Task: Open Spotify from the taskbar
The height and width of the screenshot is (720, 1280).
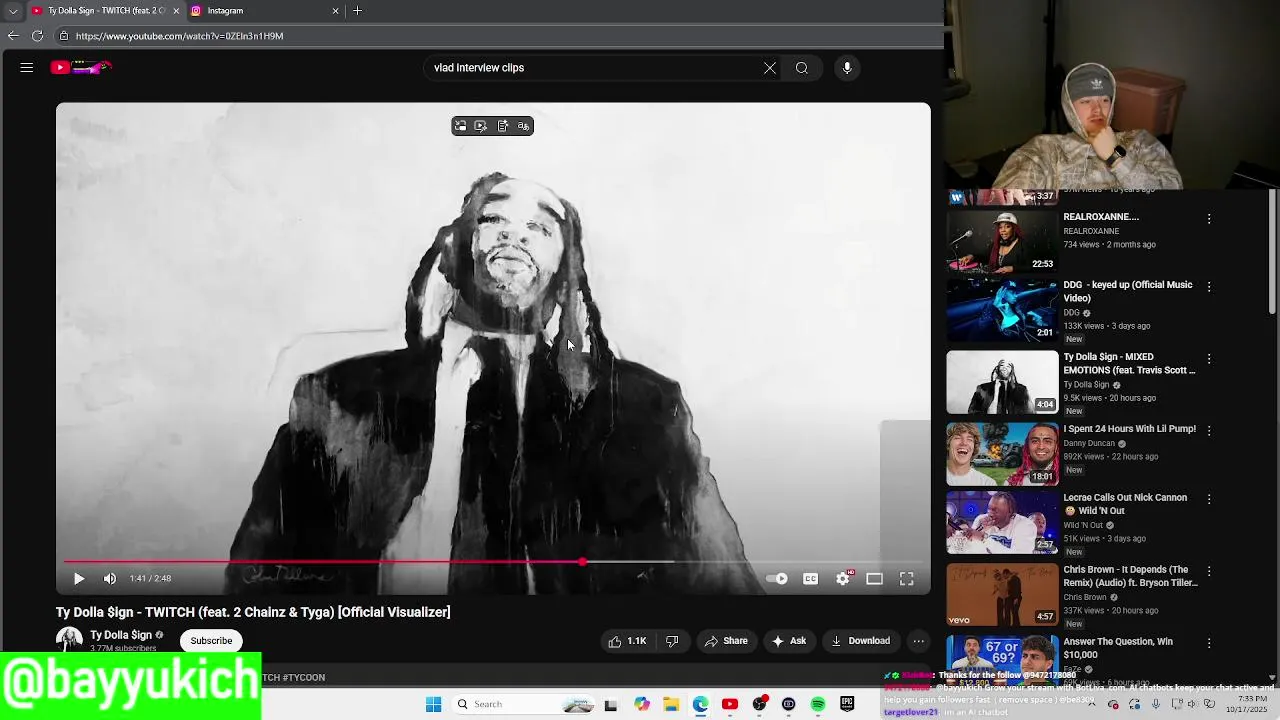Action: [818, 704]
